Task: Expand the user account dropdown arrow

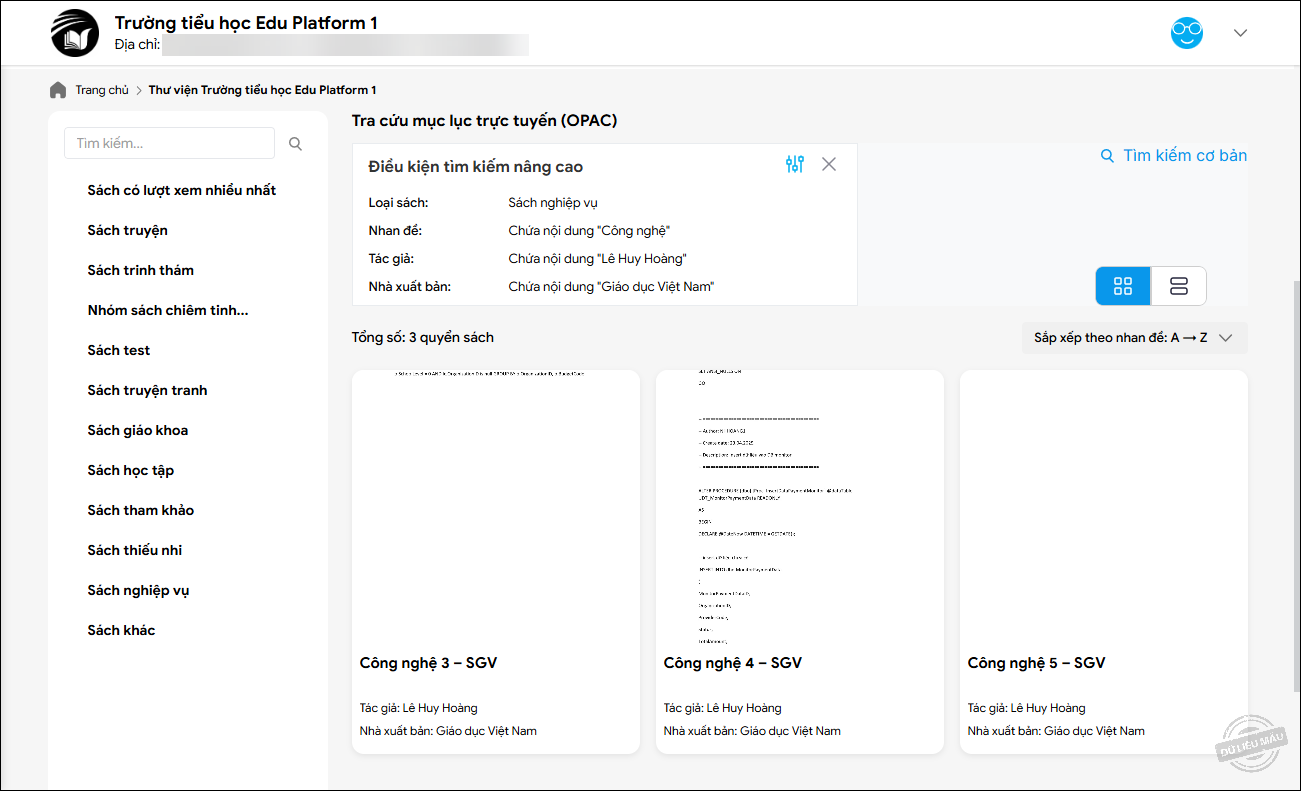Action: [1240, 33]
